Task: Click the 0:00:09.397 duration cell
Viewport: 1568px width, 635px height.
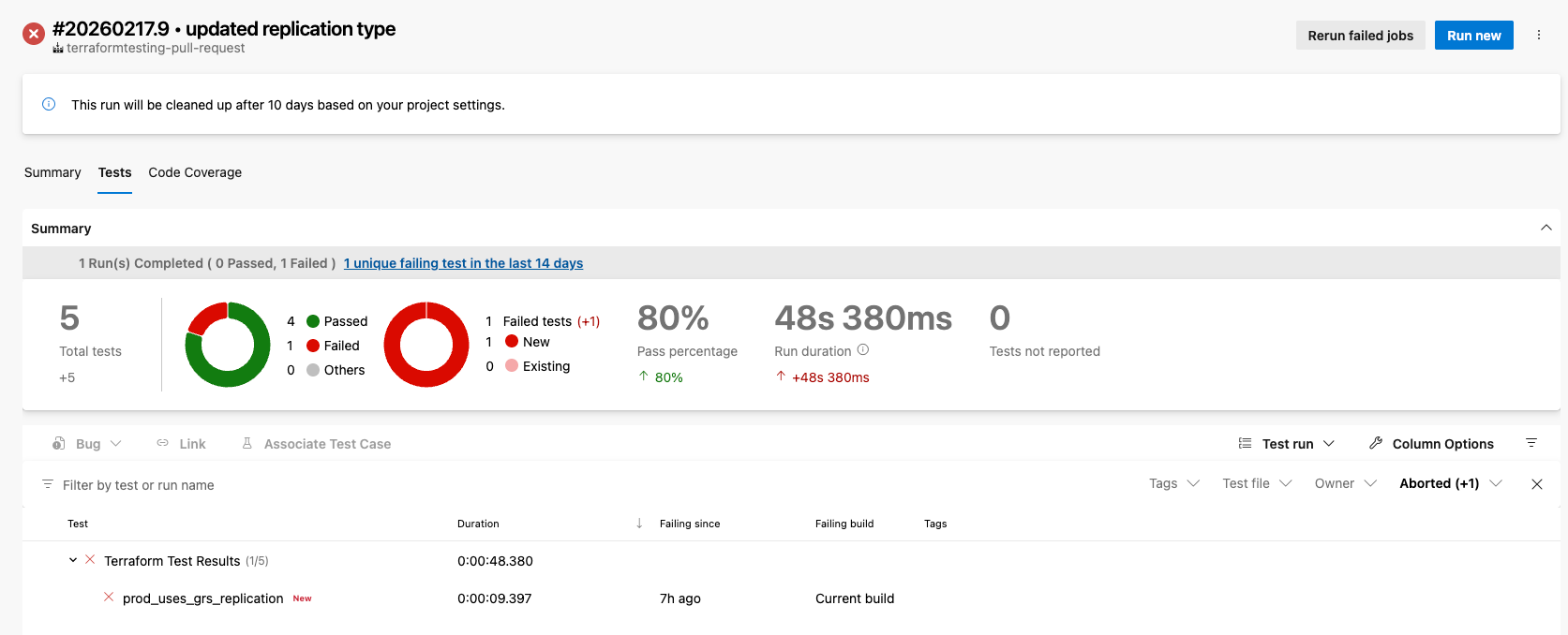Action: coord(495,598)
